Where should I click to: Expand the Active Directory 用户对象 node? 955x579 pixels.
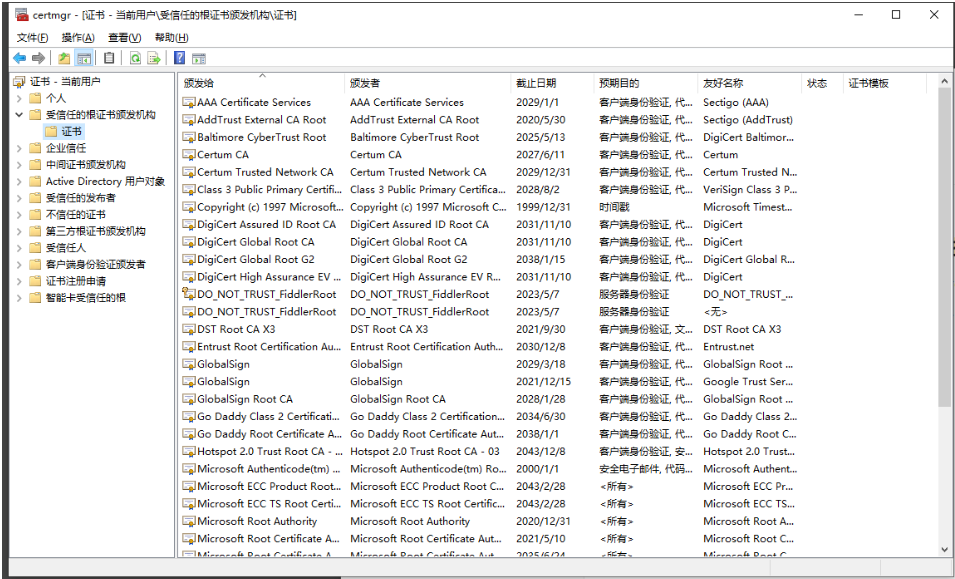19,181
